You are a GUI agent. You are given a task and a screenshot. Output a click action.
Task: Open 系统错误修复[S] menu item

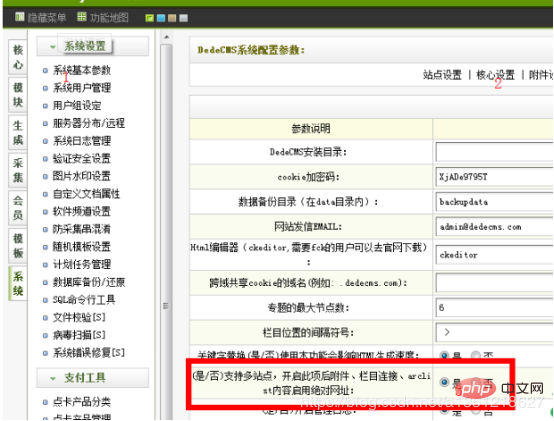pos(89,352)
